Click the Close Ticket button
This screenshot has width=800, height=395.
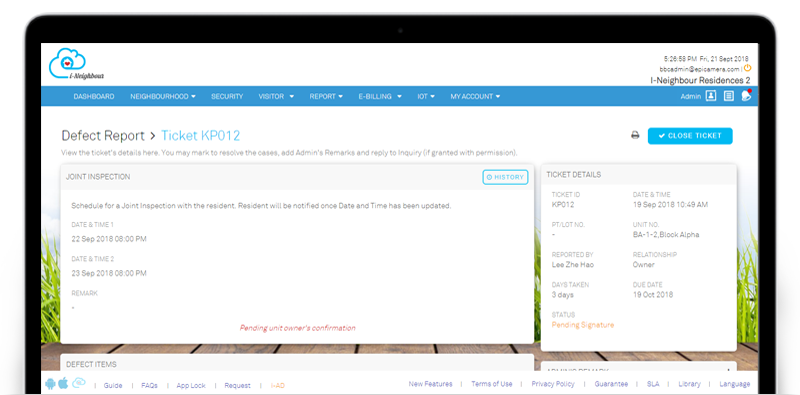690,136
